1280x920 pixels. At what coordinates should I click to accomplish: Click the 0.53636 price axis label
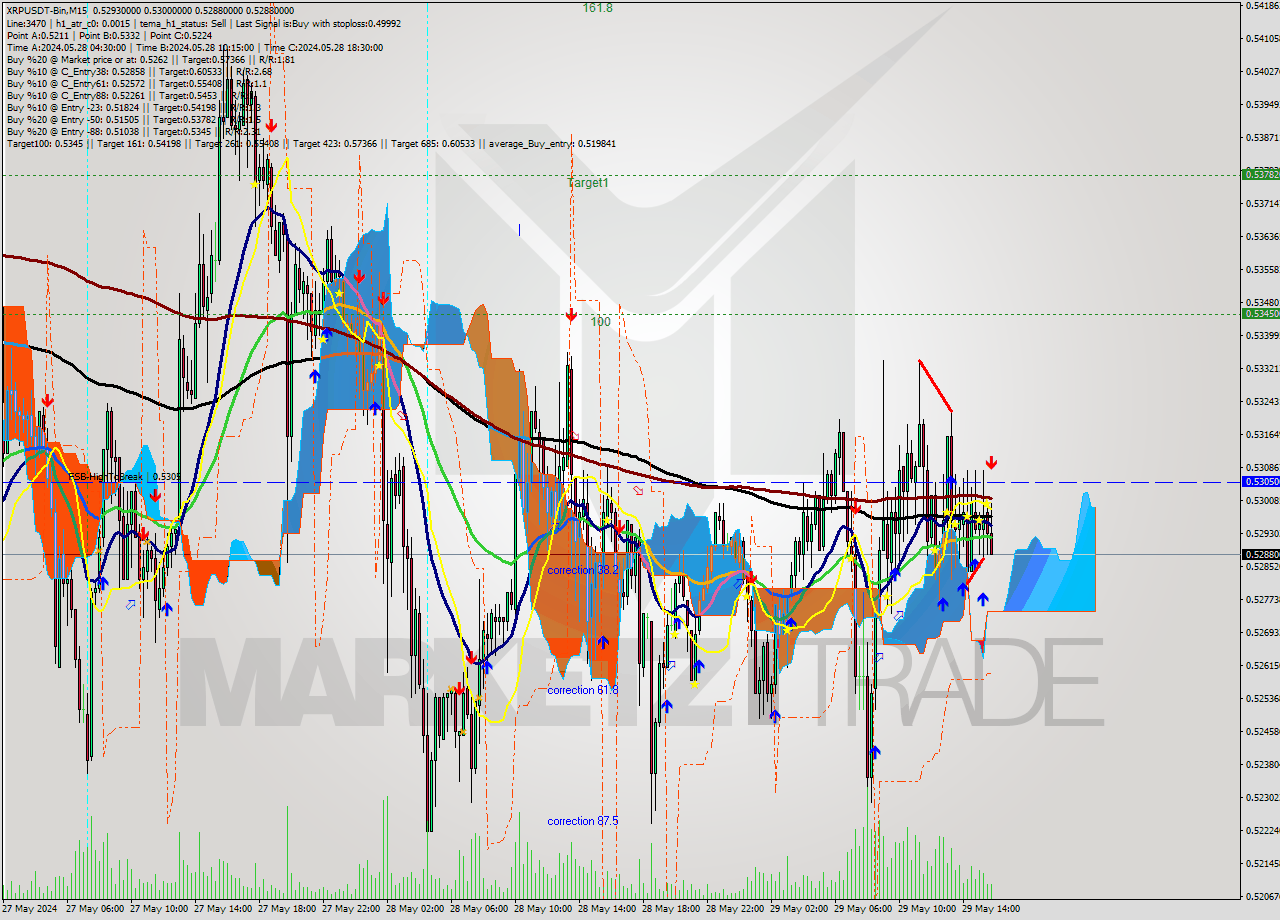click(1263, 236)
